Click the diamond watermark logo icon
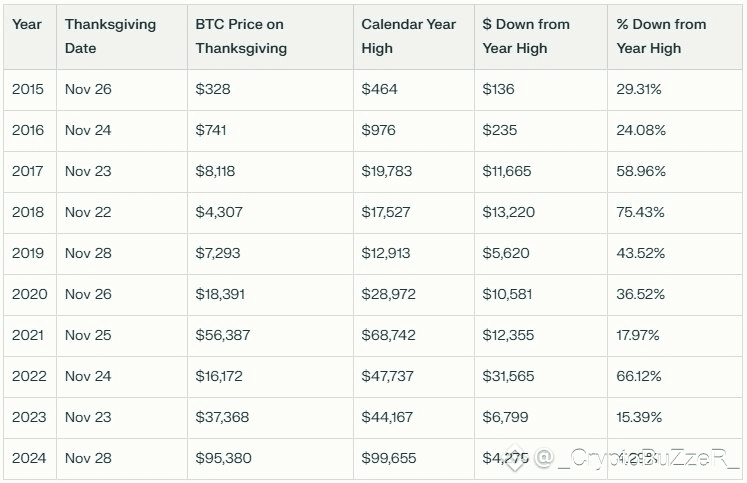This screenshot has width=747, height=483. [x=515, y=458]
